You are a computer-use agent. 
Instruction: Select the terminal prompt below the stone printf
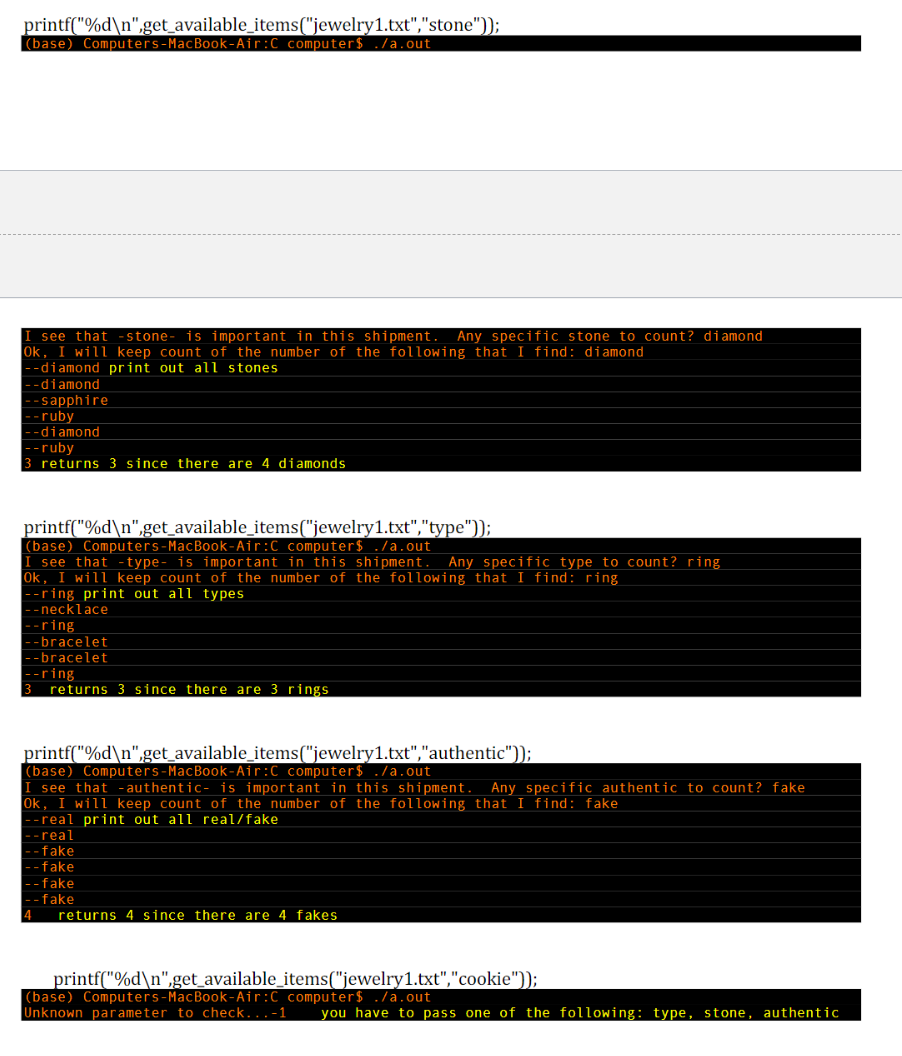pyautogui.click(x=227, y=44)
